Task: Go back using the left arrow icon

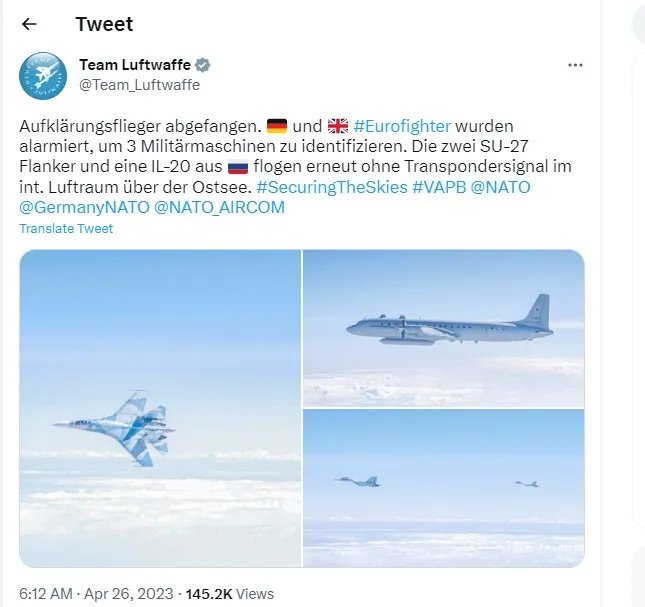Action: (x=29, y=24)
